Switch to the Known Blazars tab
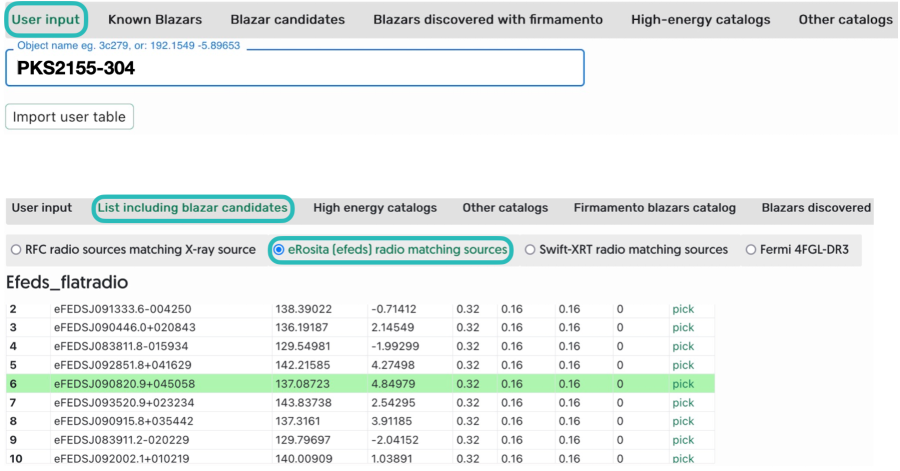This screenshot has width=900, height=471. coord(155,20)
